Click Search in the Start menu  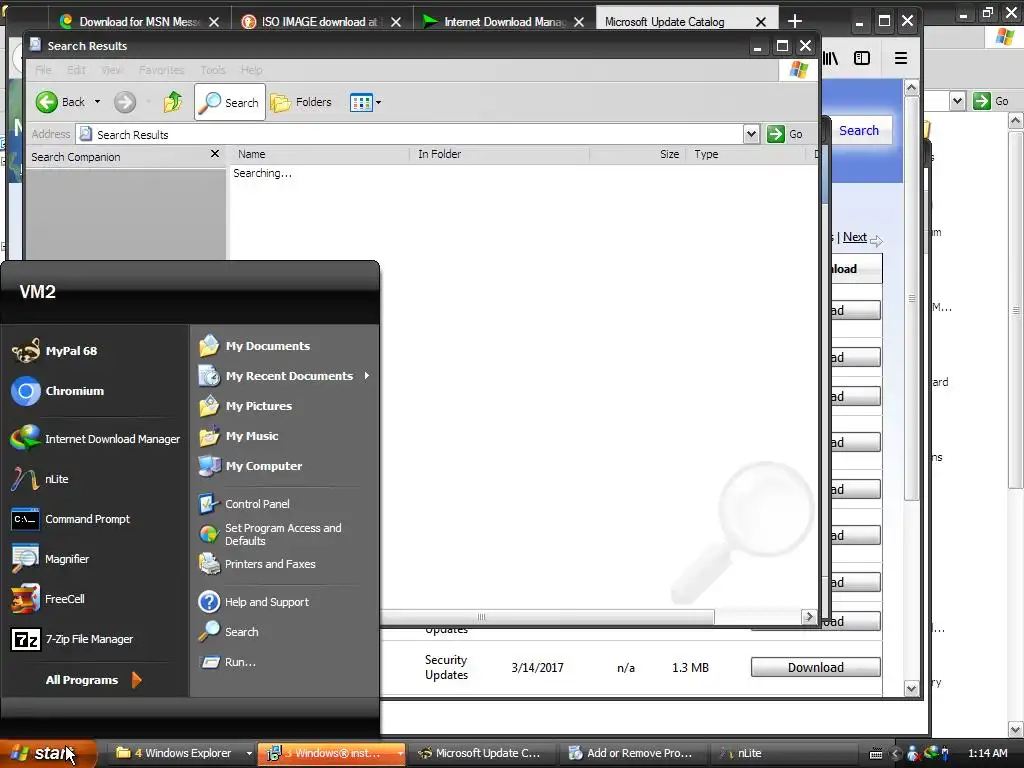(x=229, y=632)
